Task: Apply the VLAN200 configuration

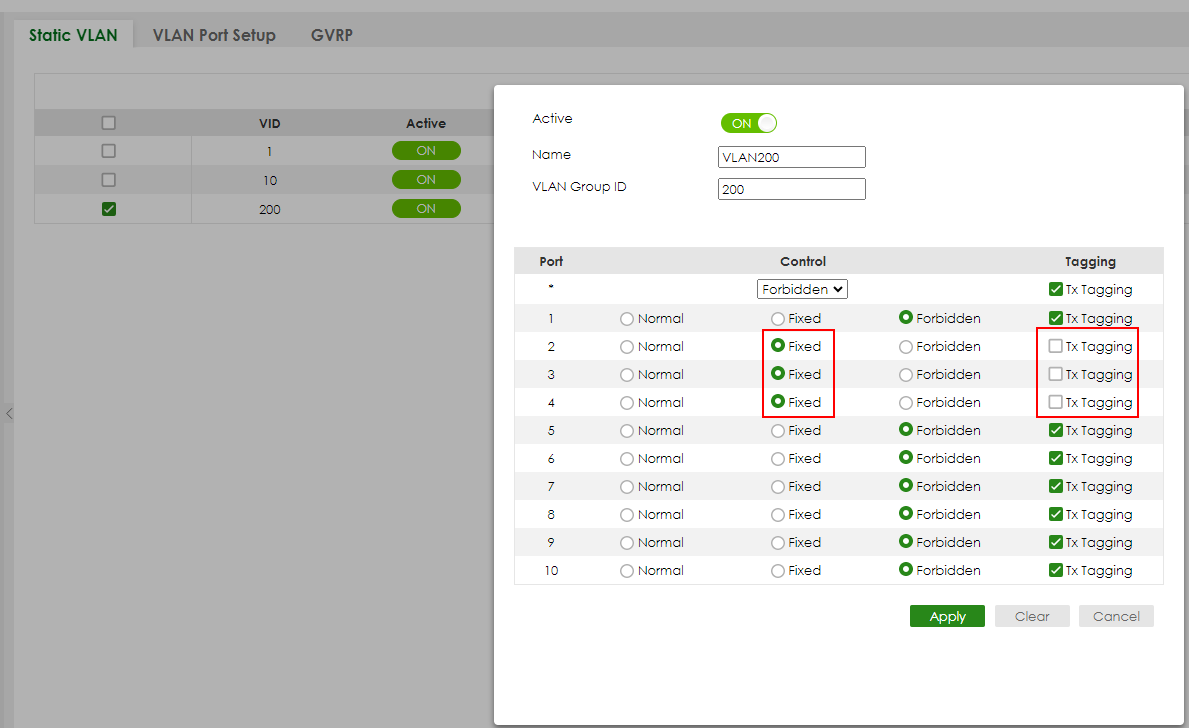Action: click(946, 616)
